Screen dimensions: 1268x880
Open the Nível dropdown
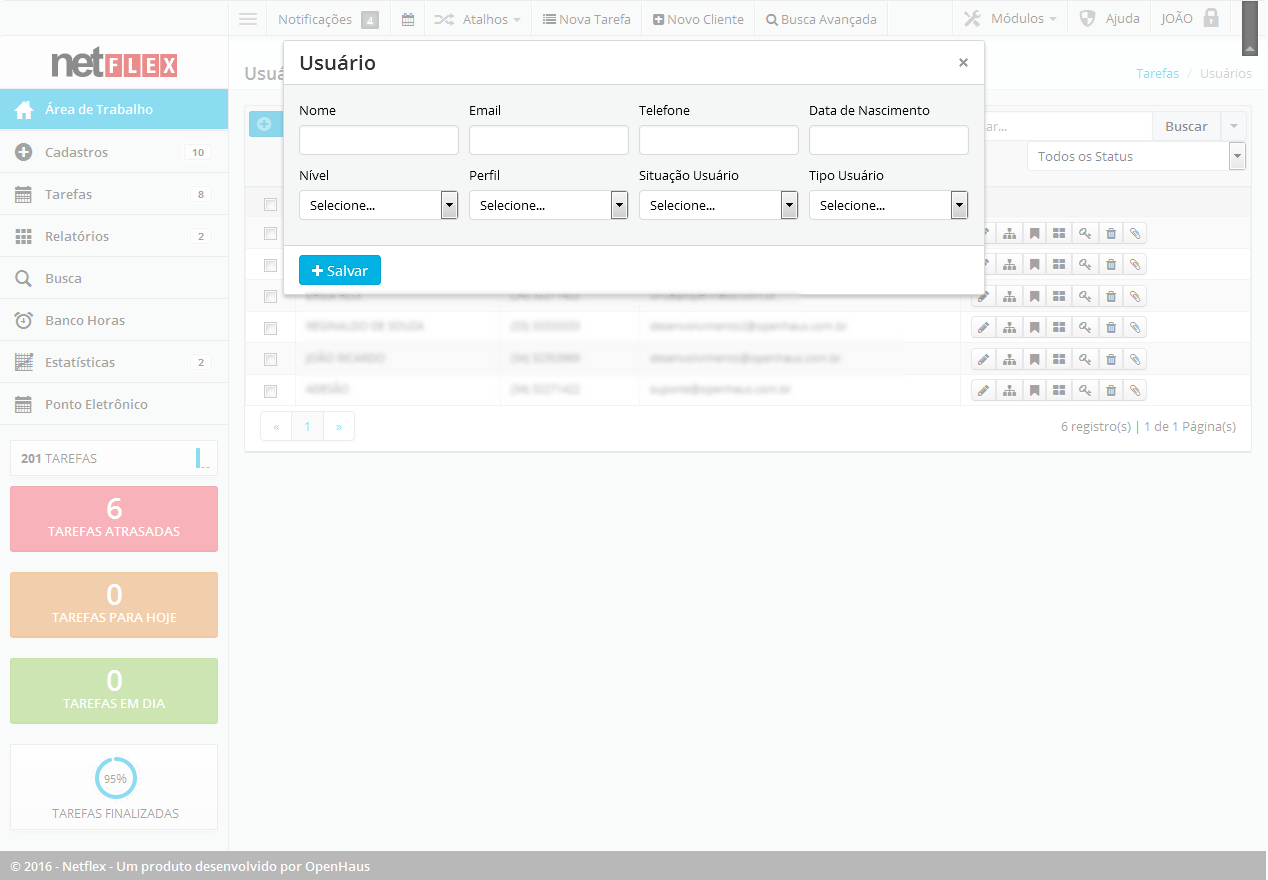coord(378,205)
